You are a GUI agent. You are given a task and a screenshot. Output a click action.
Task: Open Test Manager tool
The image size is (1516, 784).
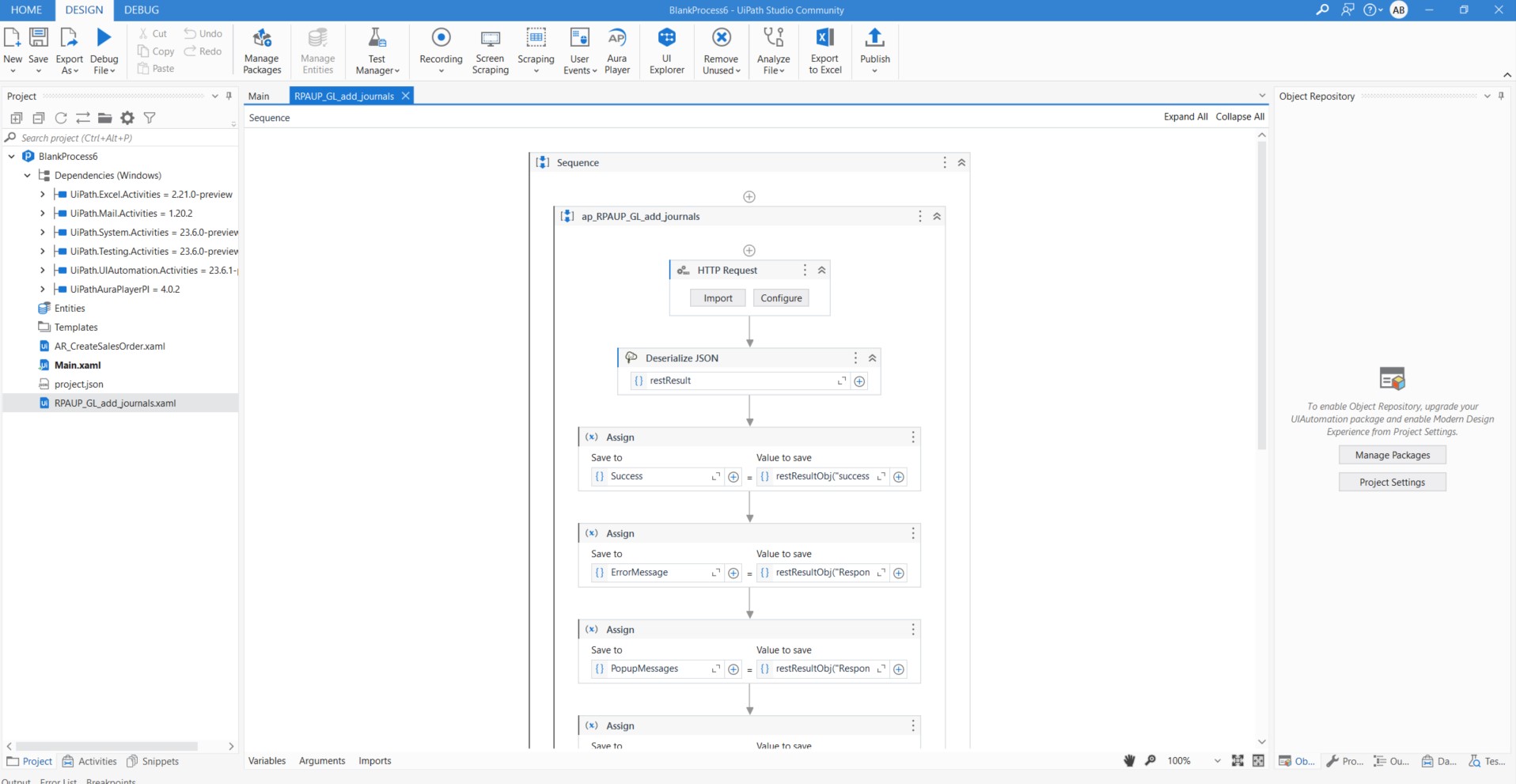(x=377, y=51)
